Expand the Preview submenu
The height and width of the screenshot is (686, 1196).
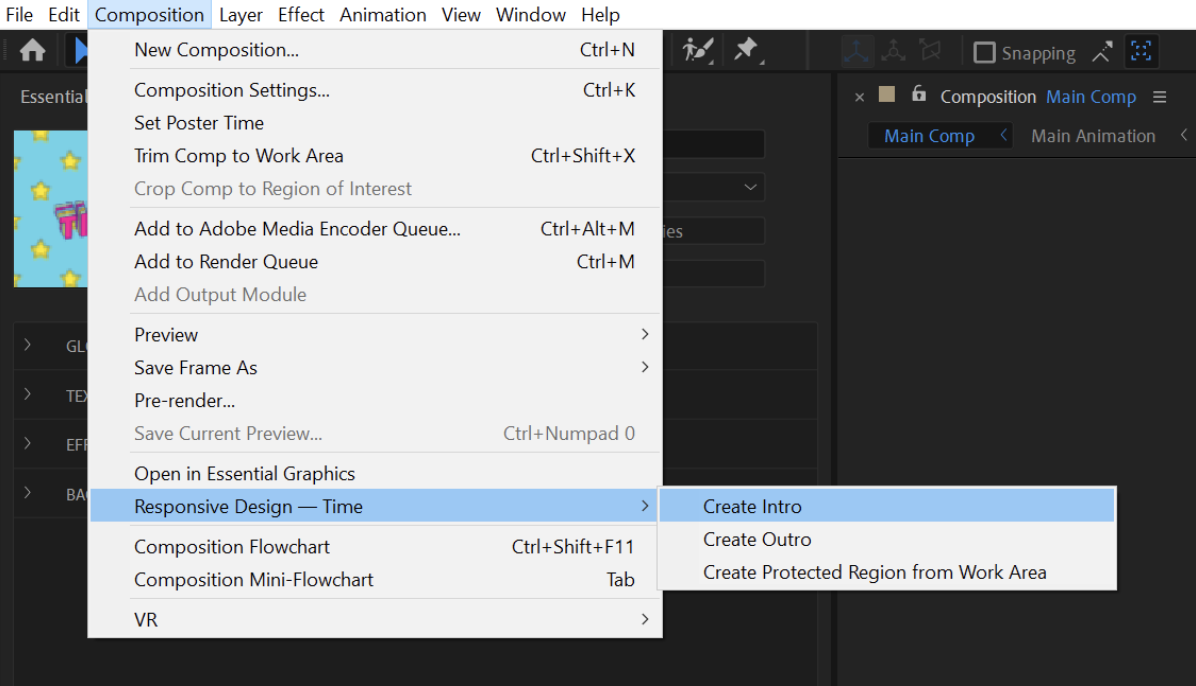pyautogui.click(x=166, y=334)
